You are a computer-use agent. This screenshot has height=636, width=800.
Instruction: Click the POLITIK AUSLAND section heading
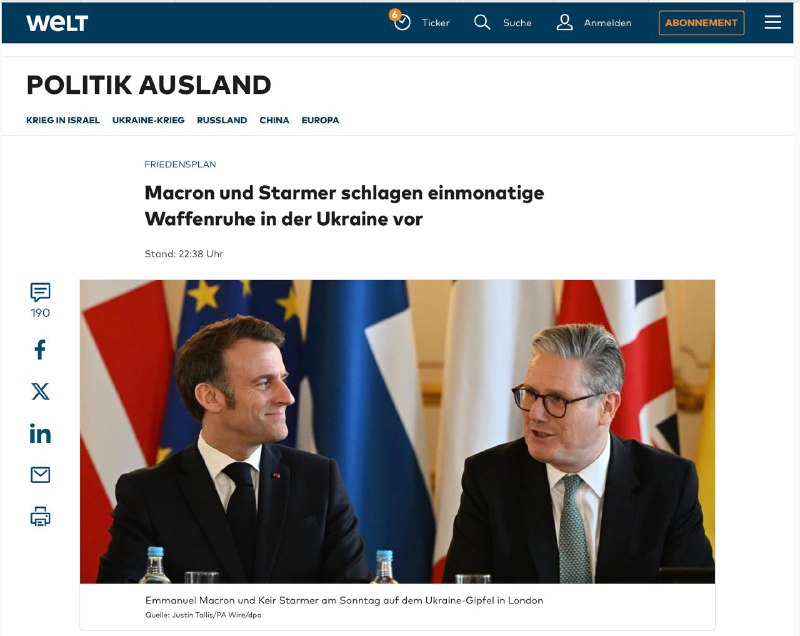(x=148, y=85)
